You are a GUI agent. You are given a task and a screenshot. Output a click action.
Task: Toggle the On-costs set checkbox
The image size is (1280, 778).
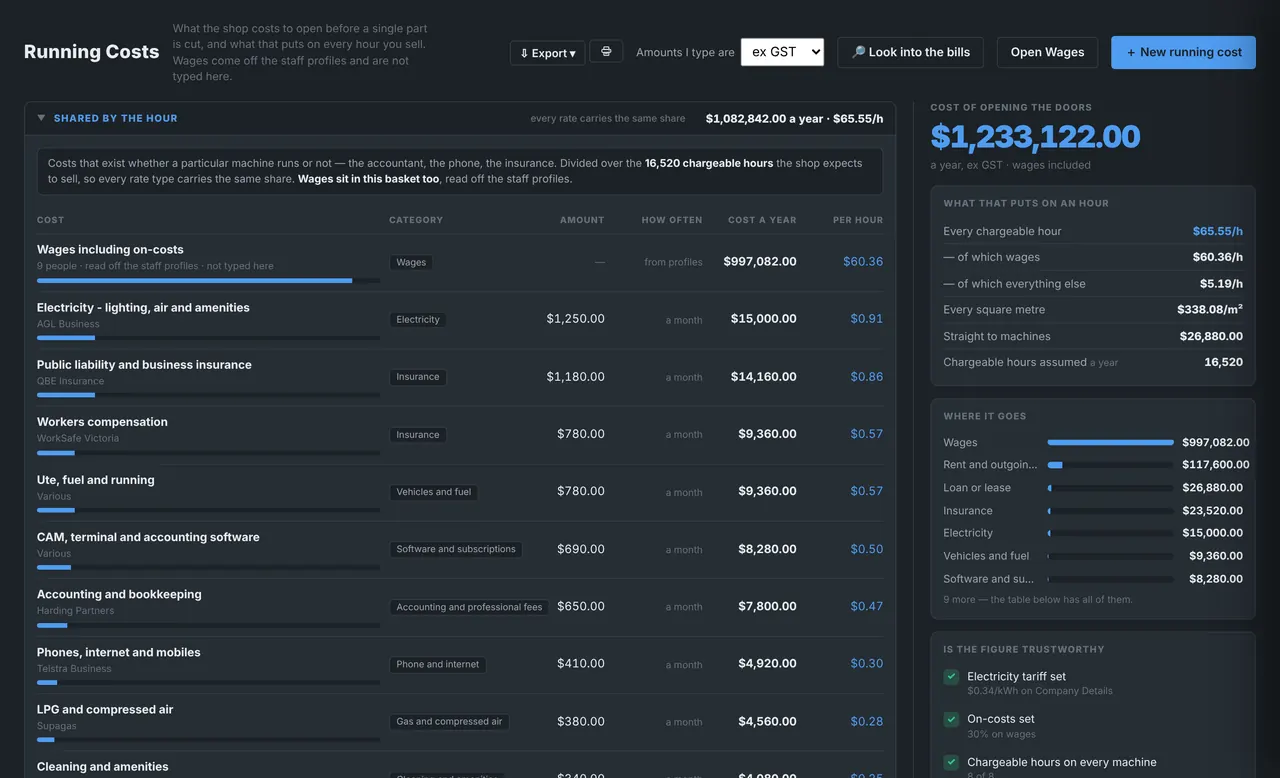[951, 720]
